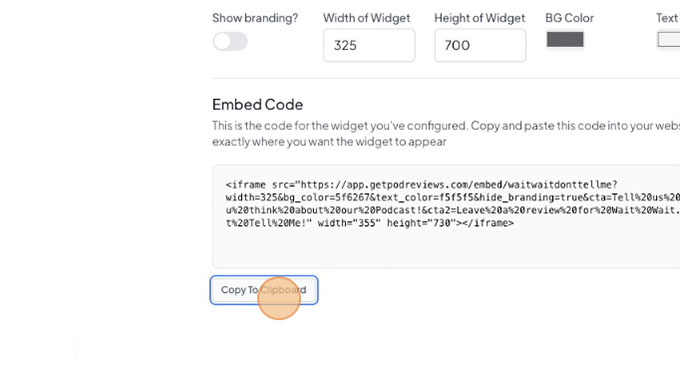Open the BG Color dark gray swatch

(x=565, y=39)
